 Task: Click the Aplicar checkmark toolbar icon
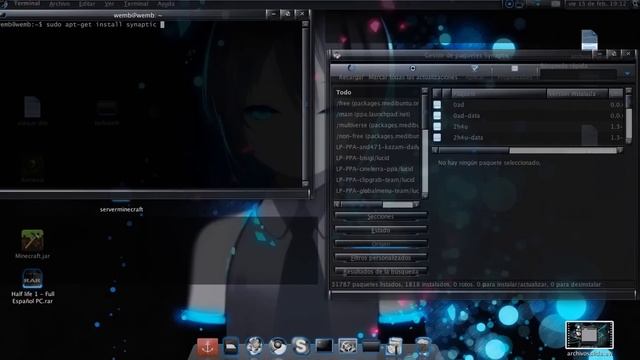(x=475, y=68)
